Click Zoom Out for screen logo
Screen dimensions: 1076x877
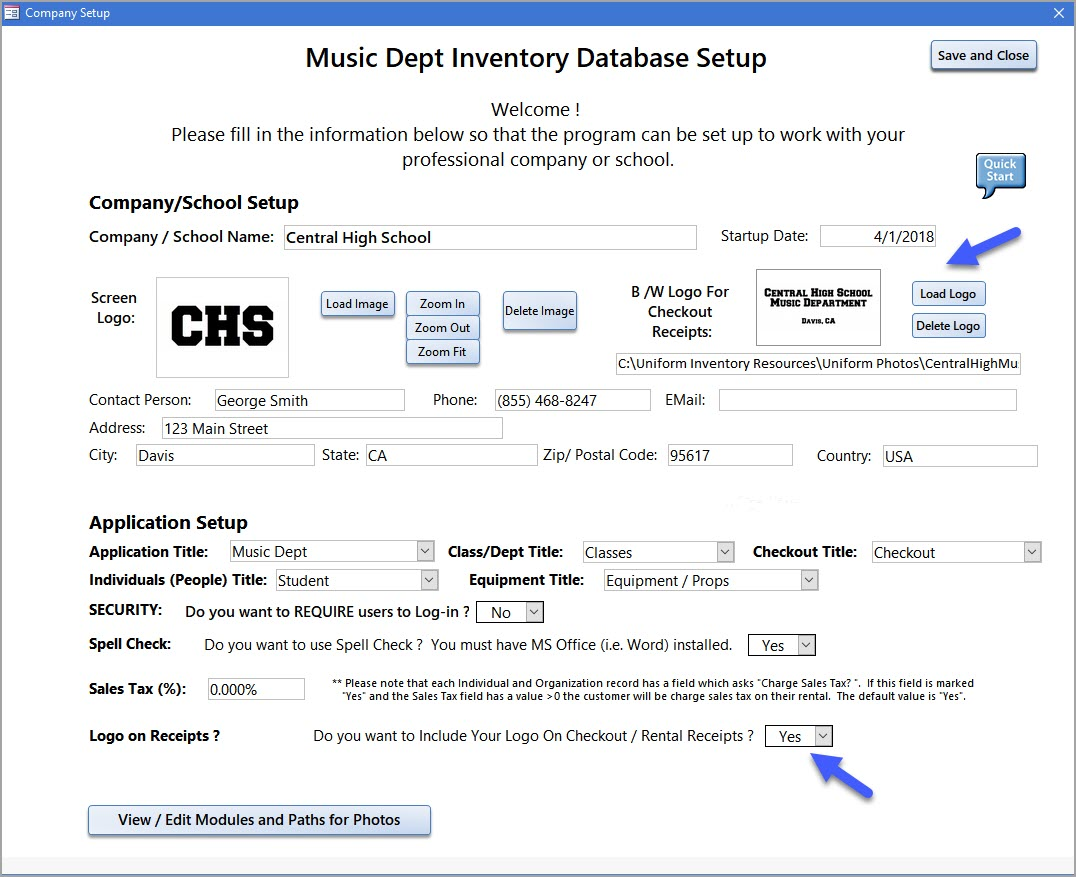(x=442, y=328)
